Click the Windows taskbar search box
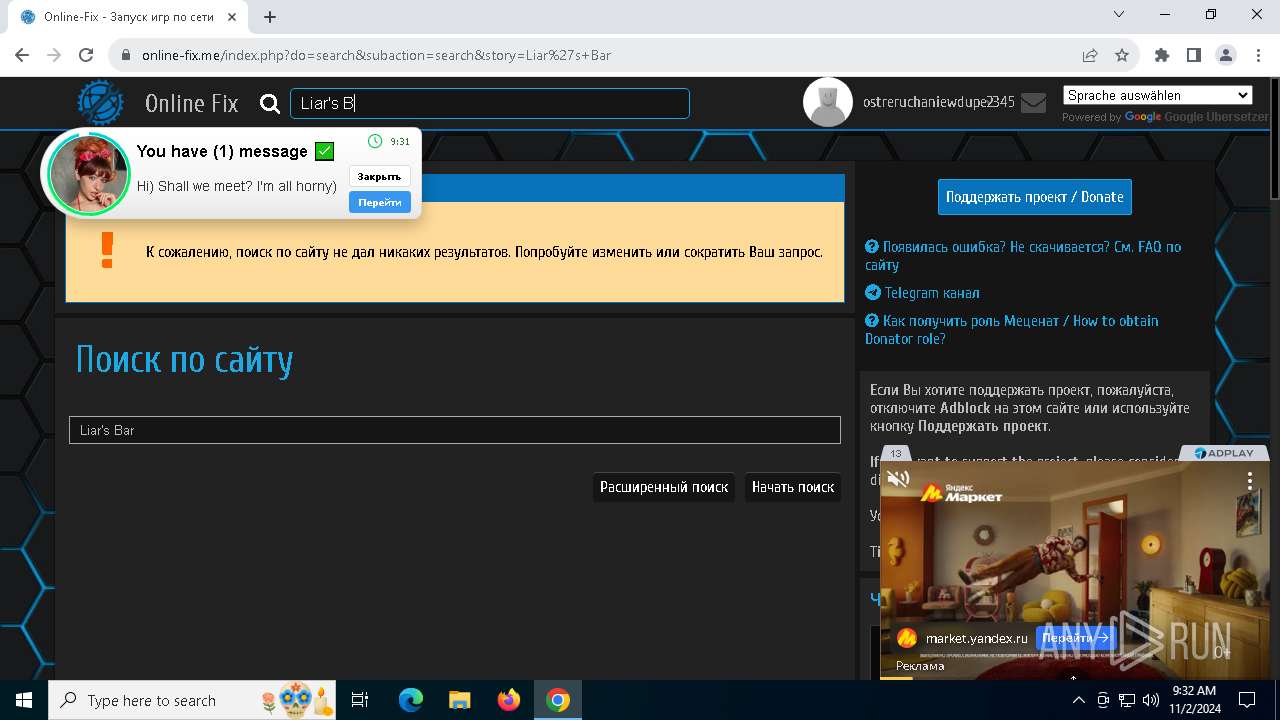 point(192,700)
